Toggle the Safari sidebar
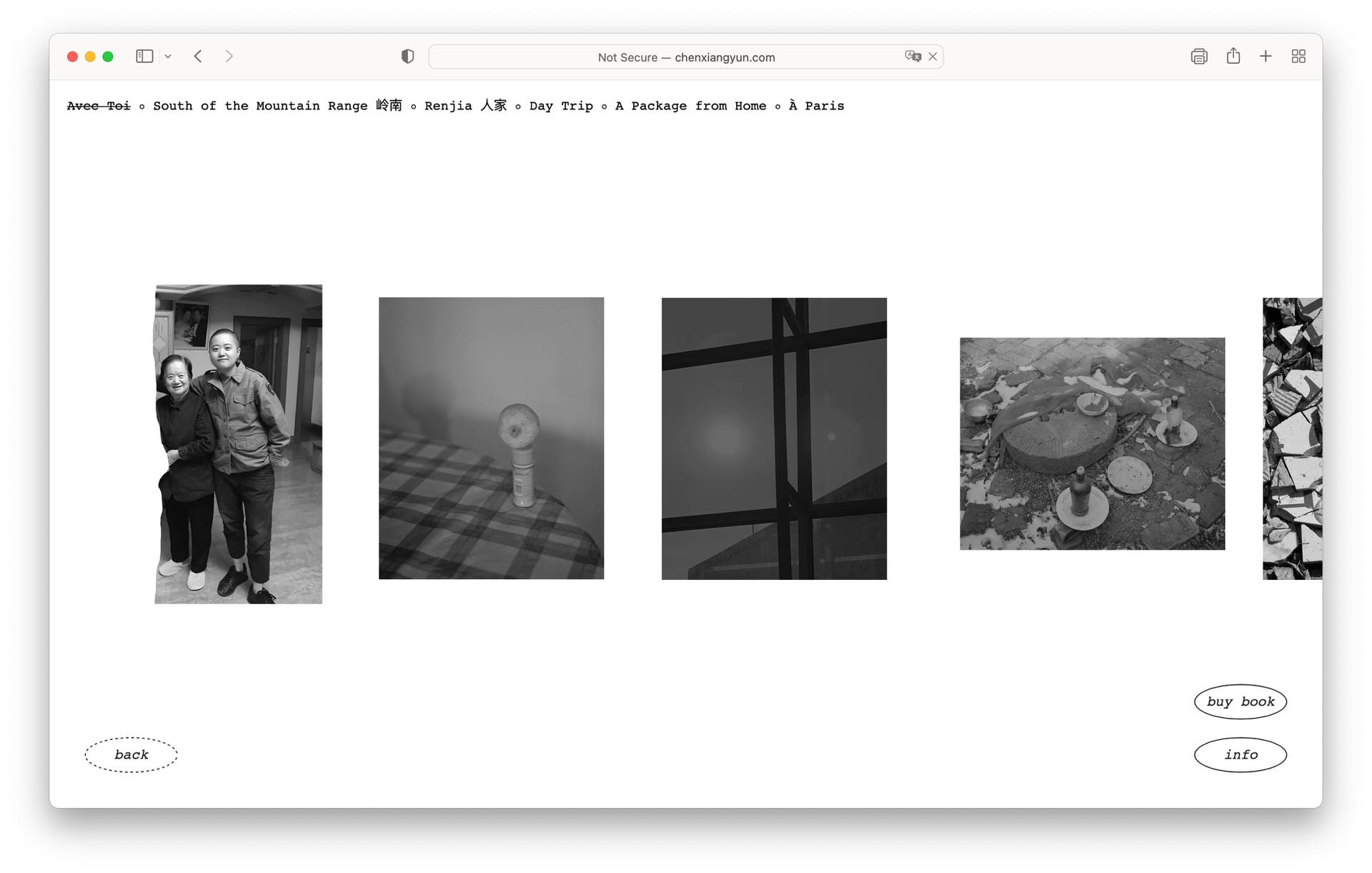The height and width of the screenshot is (873, 1372). 144,56
